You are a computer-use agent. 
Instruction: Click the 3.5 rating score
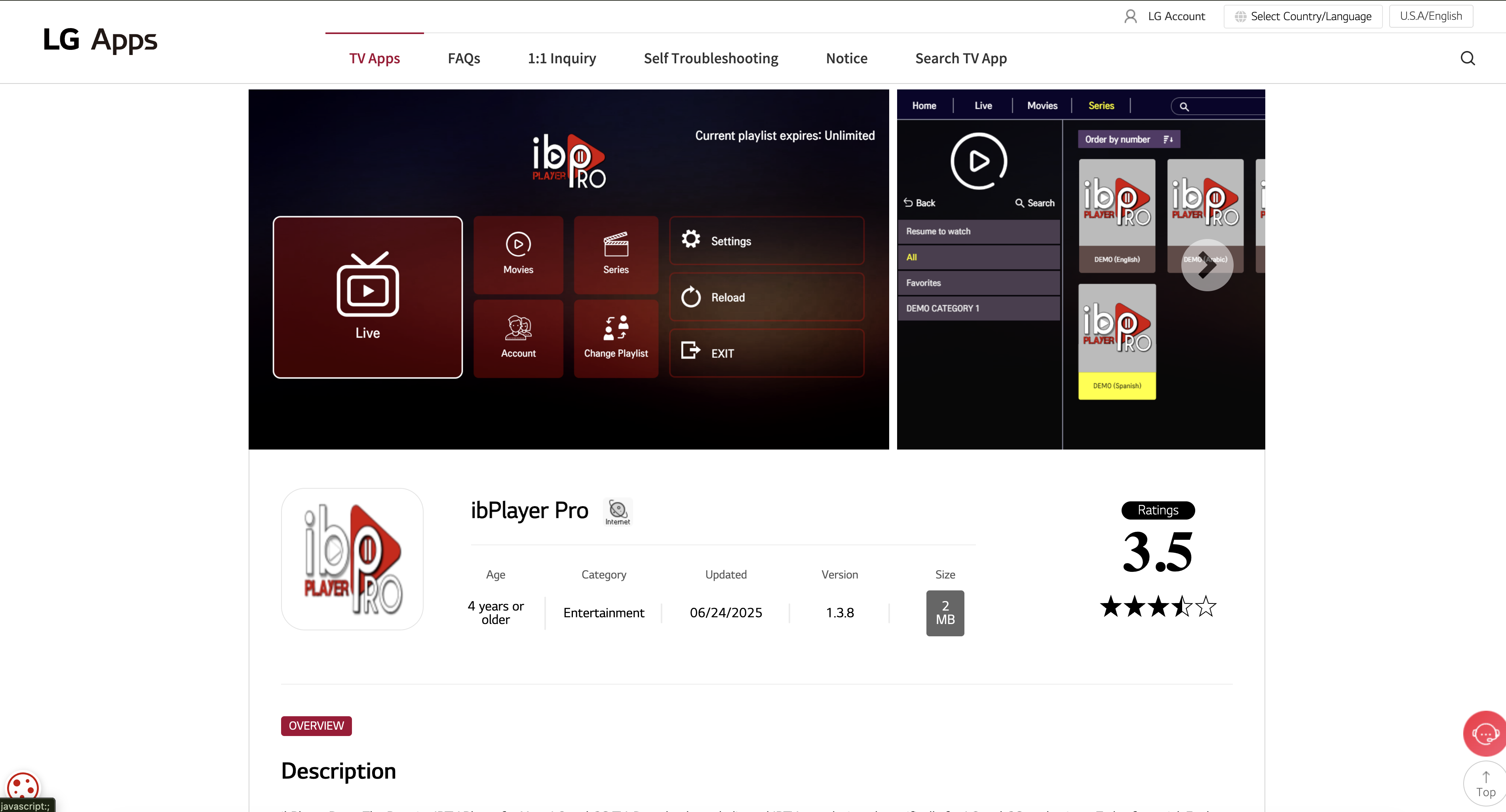[1158, 552]
